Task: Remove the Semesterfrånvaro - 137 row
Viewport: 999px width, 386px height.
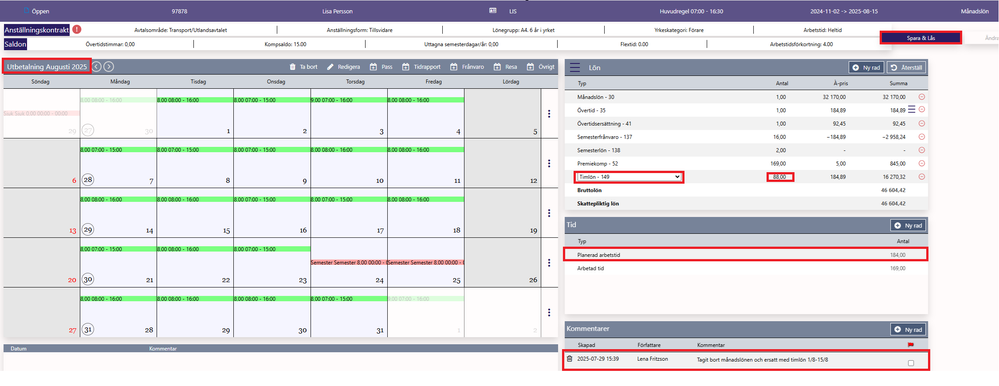Action: tap(921, 136)
